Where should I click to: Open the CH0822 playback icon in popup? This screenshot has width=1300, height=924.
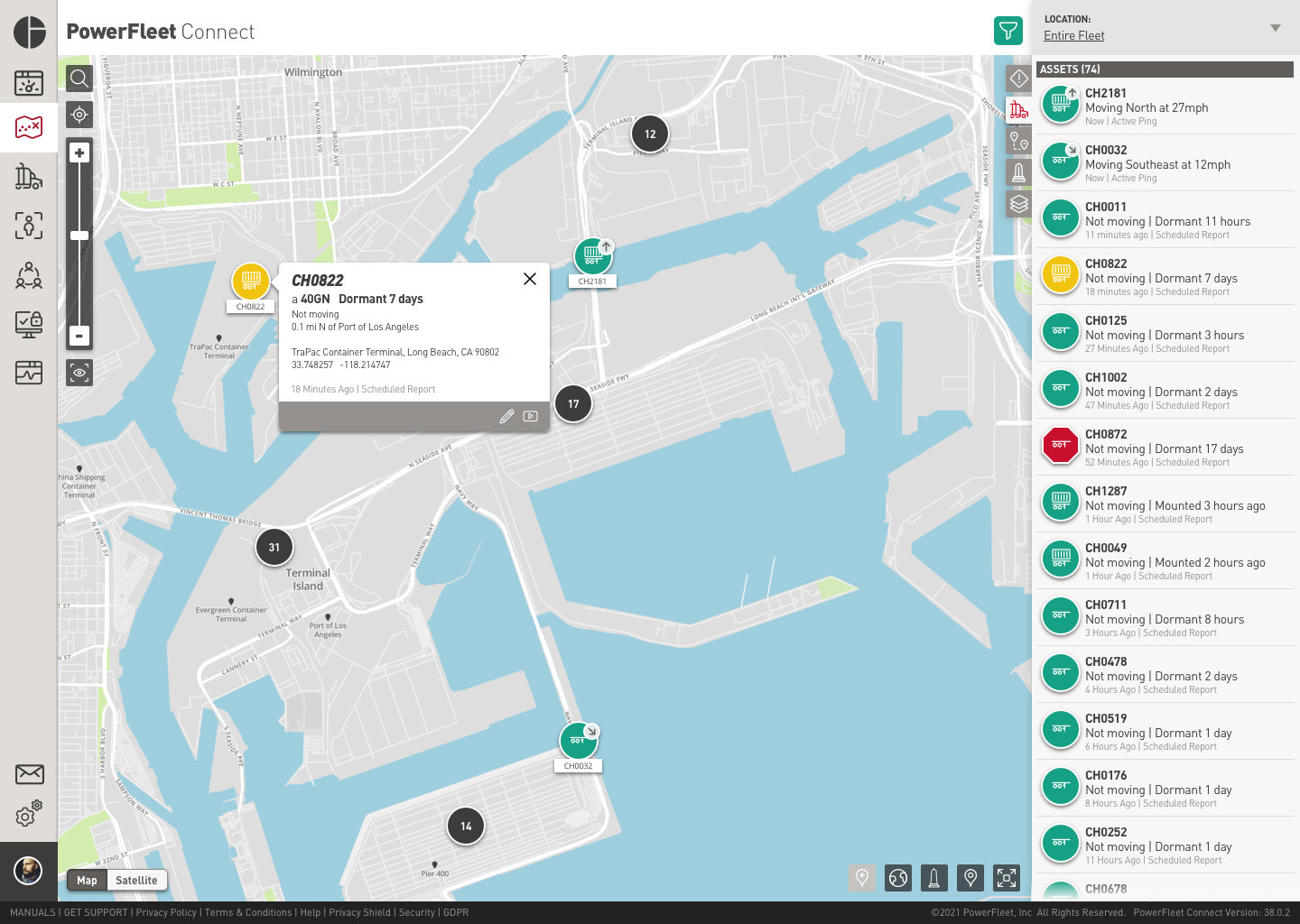530,416
